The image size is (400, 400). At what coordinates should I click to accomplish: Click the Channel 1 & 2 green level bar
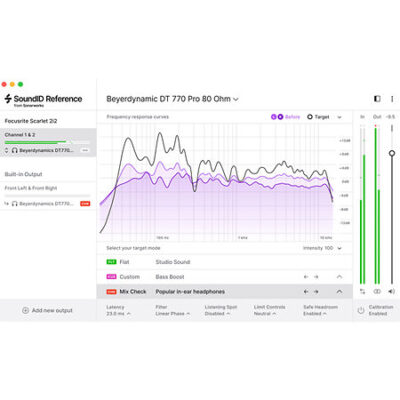coord(47,142)
